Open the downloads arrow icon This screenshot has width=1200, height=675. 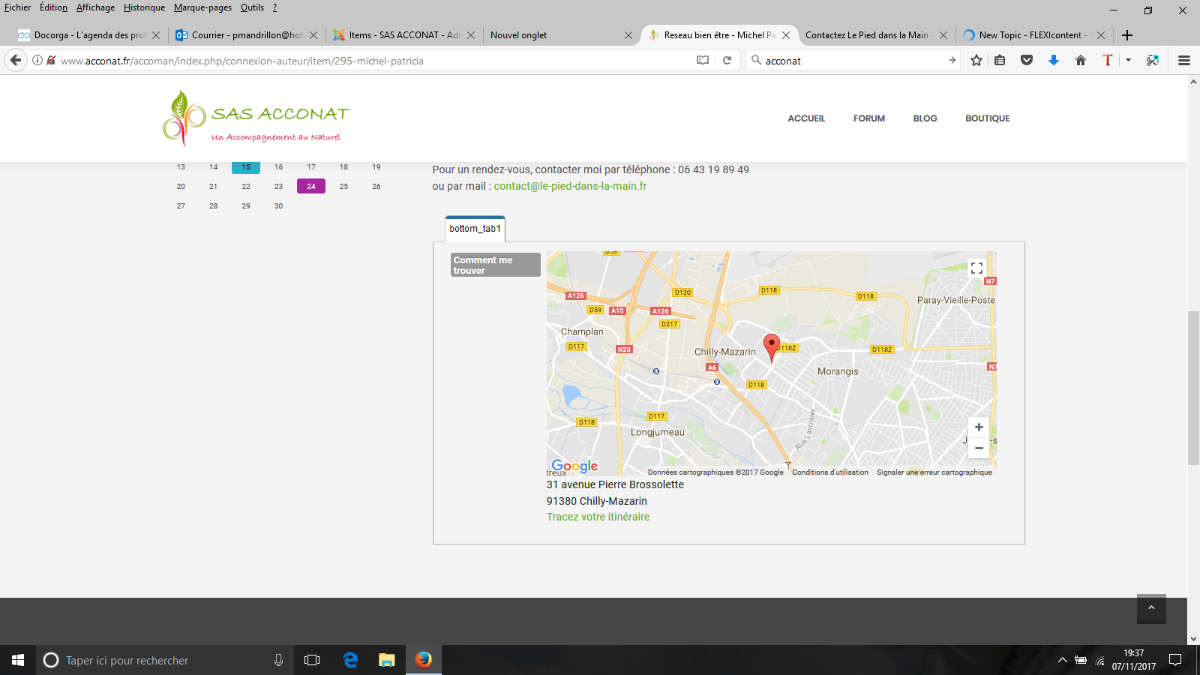click(1053, 60)
